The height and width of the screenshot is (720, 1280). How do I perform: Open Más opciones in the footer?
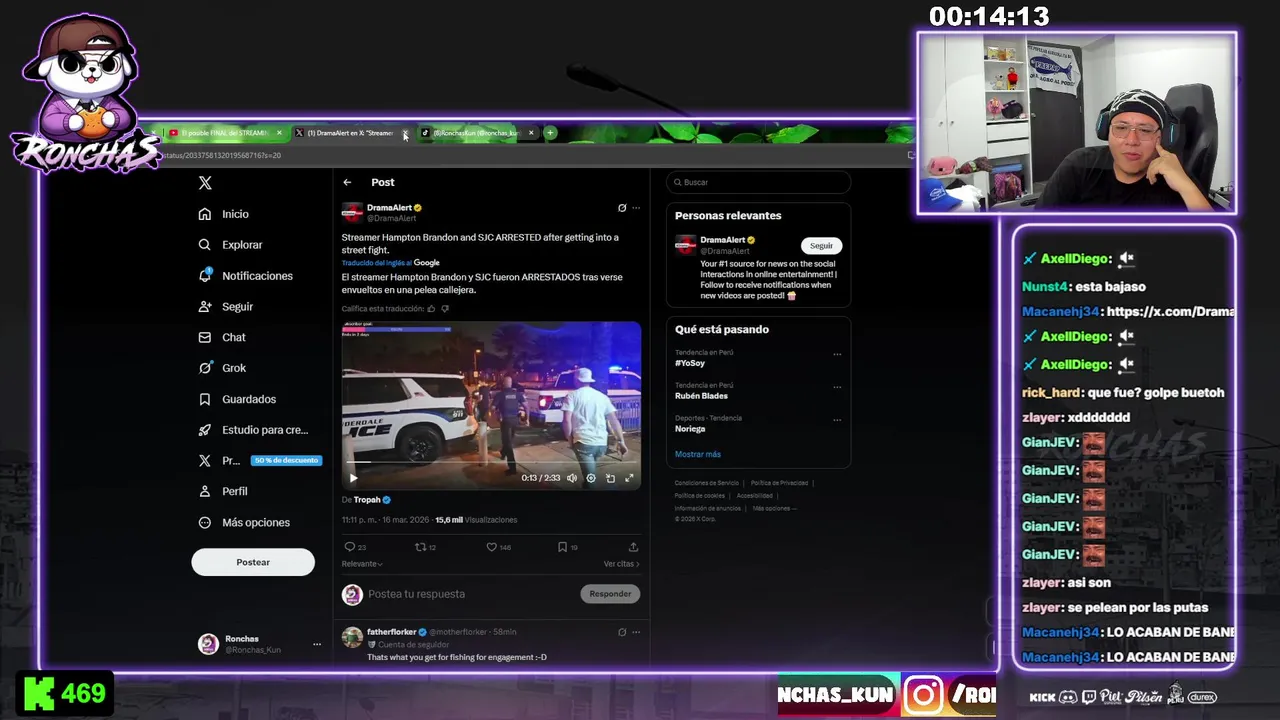[773, 508]
